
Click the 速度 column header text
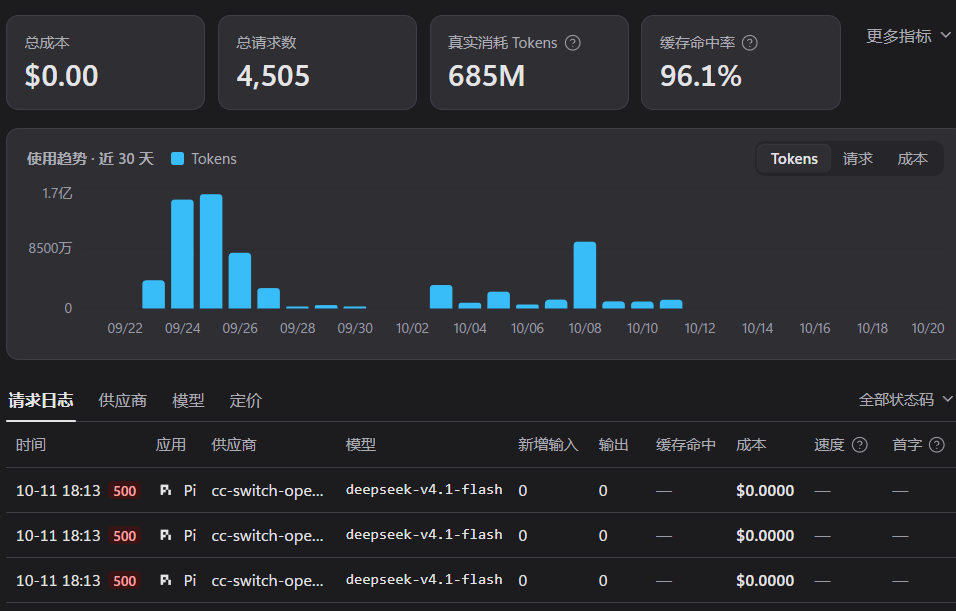pos(829,445)
